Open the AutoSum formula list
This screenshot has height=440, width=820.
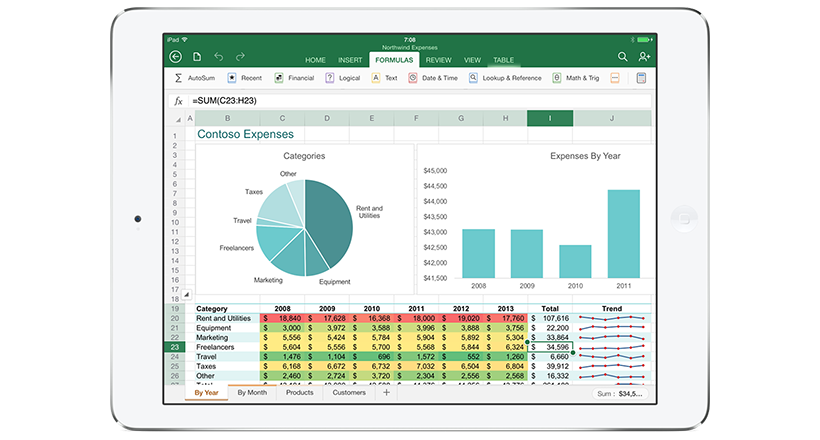(193, 78)
